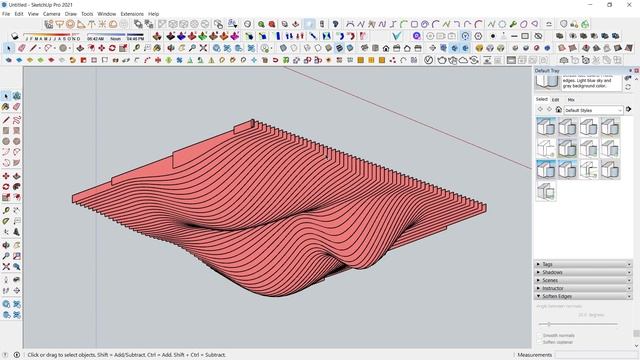Select the Protractor tool in left toolbar
640x360 pixels.
point(6,221)
